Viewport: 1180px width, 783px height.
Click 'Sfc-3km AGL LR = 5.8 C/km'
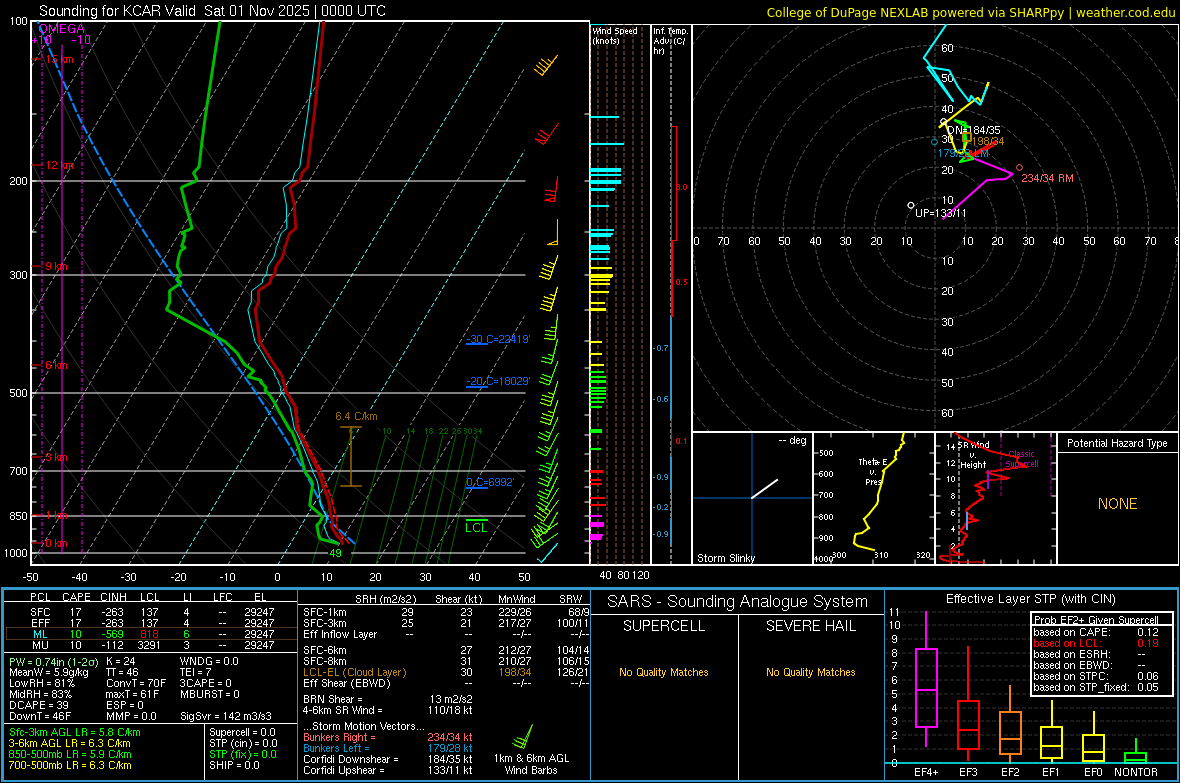(x=75, y=732)
